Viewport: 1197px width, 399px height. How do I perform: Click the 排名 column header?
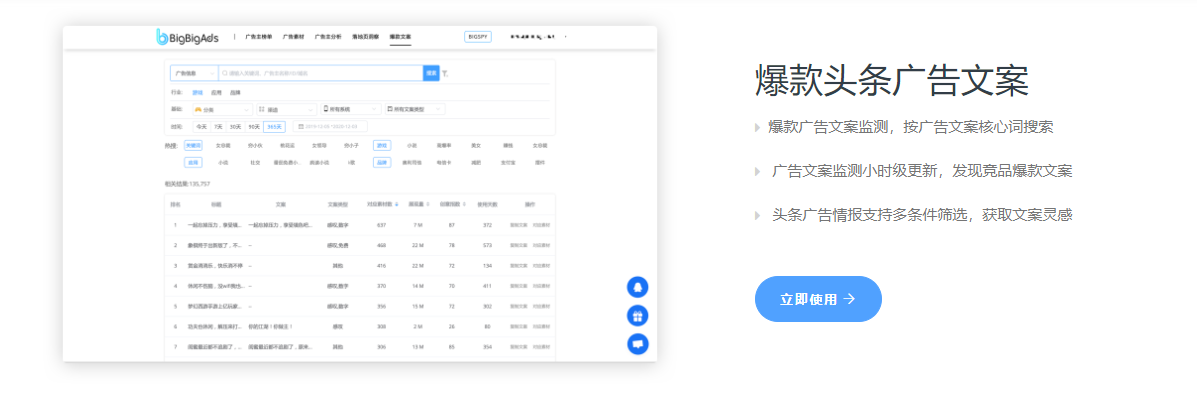pyautogui.click(x=175, y=204)
